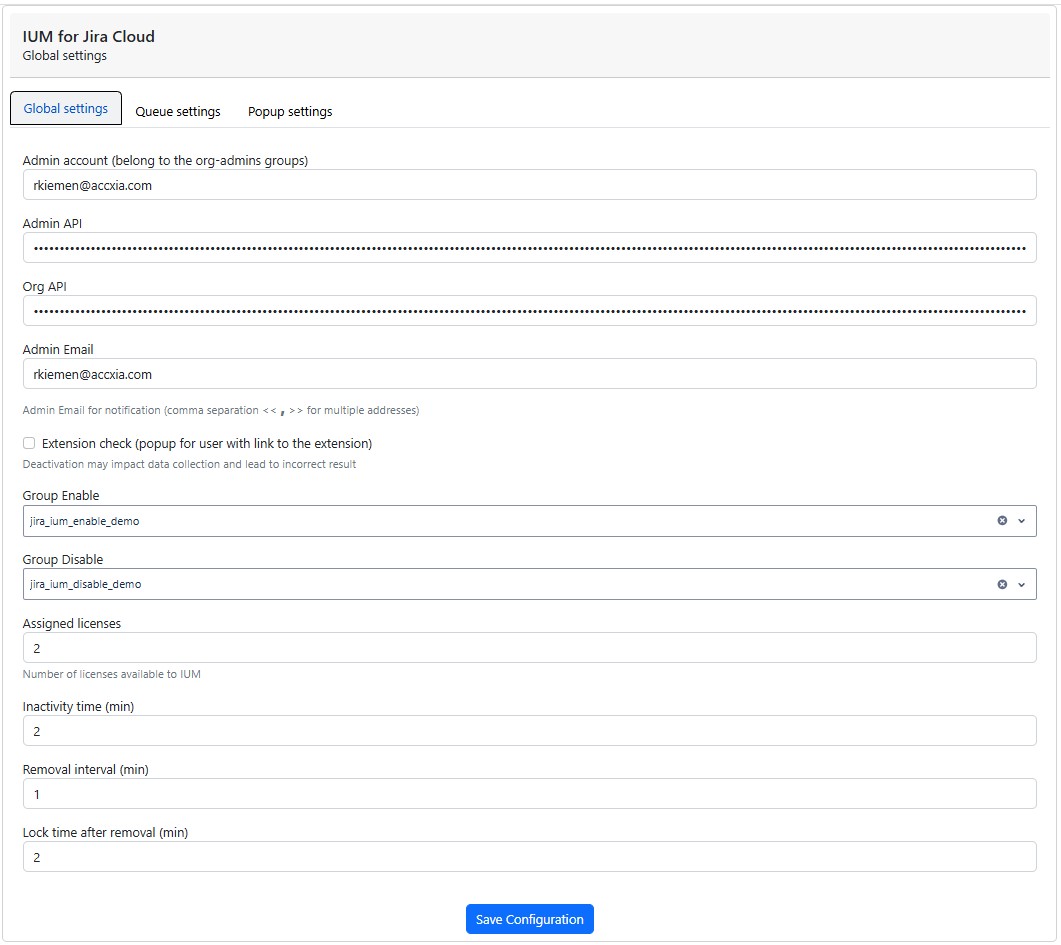Open the Popup settings tab

pos(289,111)
